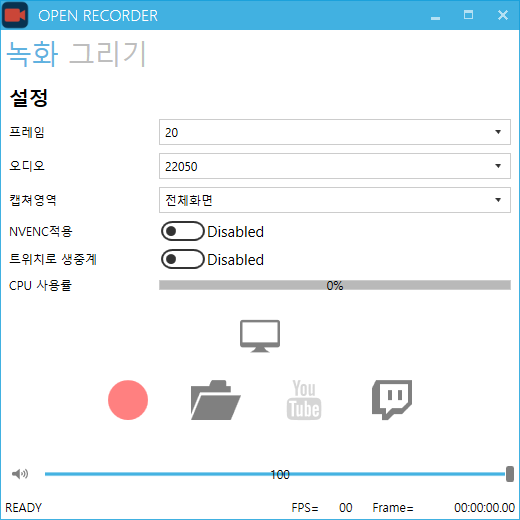
Task: Minimize the Open Recorder window
Action: pyautogui.click(x=435, y=15)
